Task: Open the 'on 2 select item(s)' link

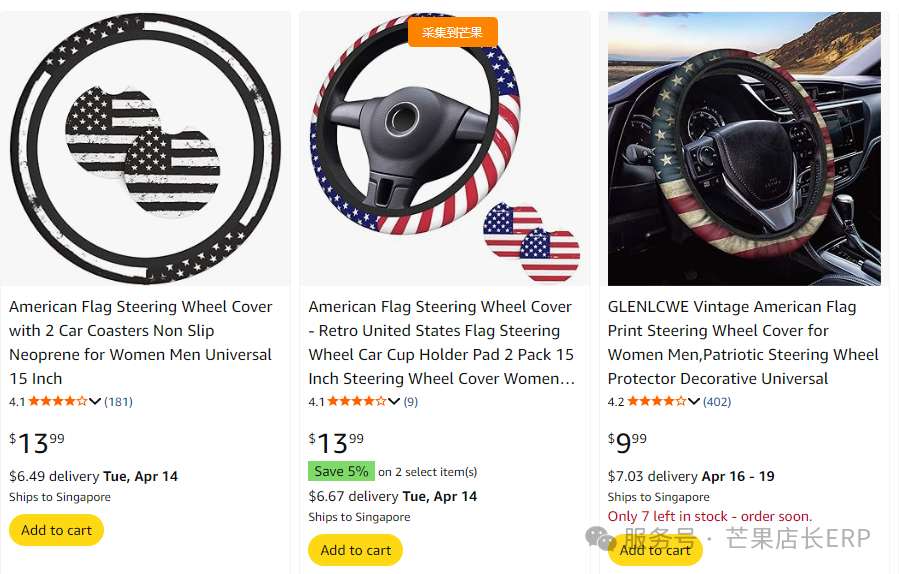Action: pos(427,472)
